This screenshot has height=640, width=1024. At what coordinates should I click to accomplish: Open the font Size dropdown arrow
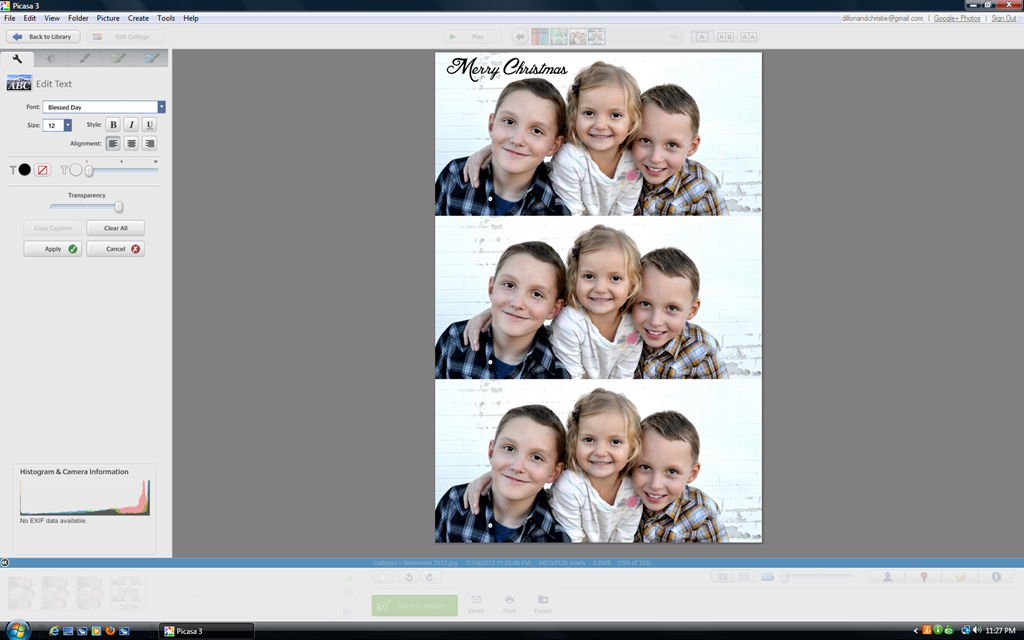pos(67,125)
